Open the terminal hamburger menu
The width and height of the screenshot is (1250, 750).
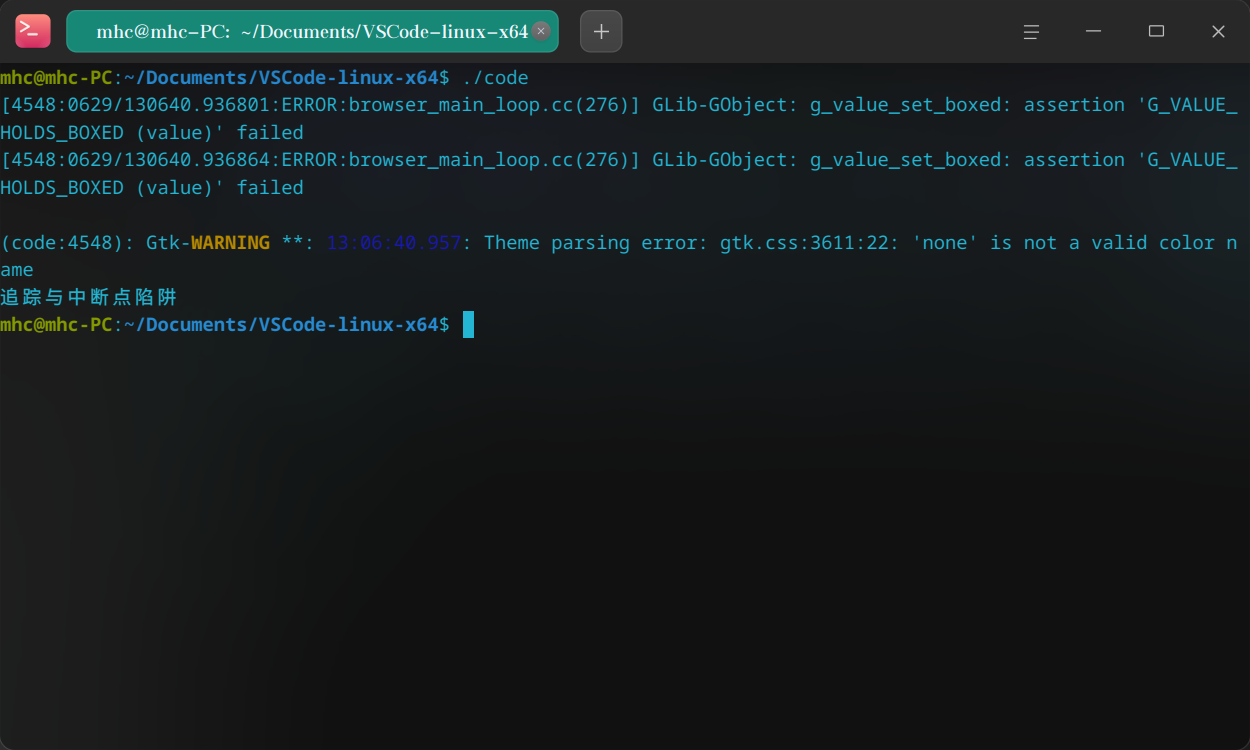click(1031, 31)
